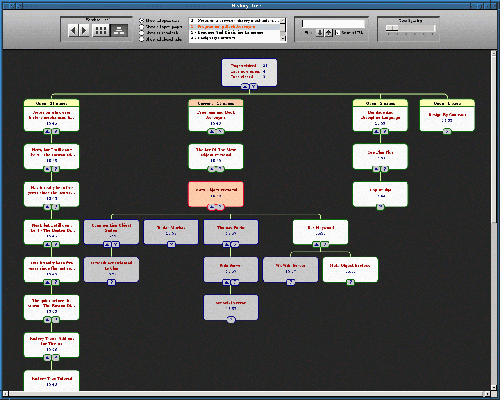Go forward with the right arrow button
This screenshot has height=400, width=500.
tap(84, 31)
